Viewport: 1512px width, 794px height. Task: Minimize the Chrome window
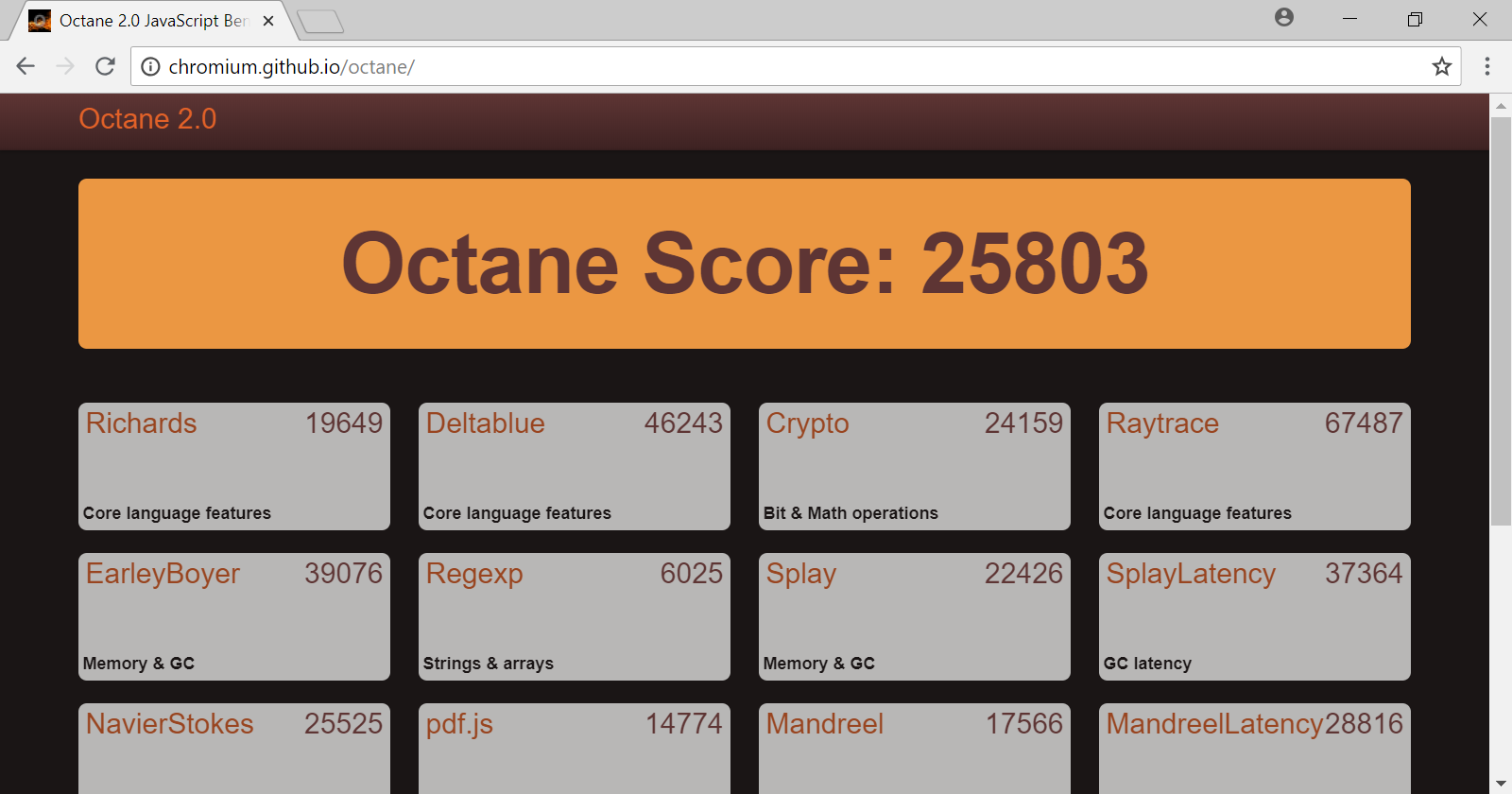pyautogui.click(x=1349, y=19)
